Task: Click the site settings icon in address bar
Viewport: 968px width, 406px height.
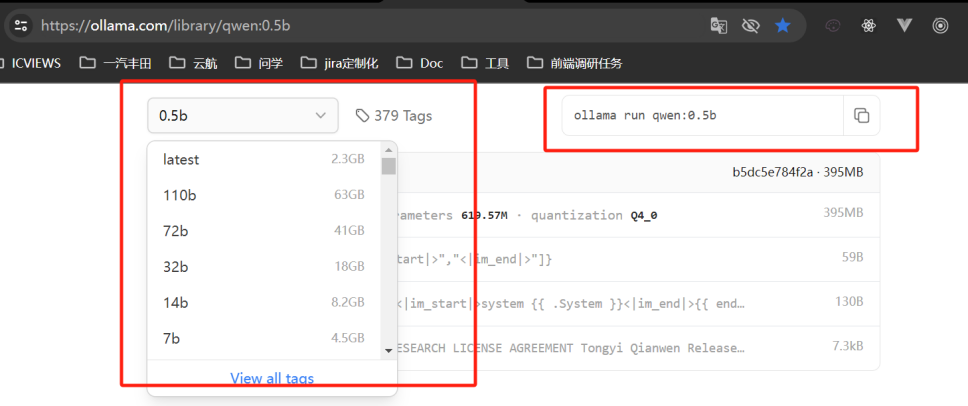Action: pyautogui.click(x=21, y=25)
